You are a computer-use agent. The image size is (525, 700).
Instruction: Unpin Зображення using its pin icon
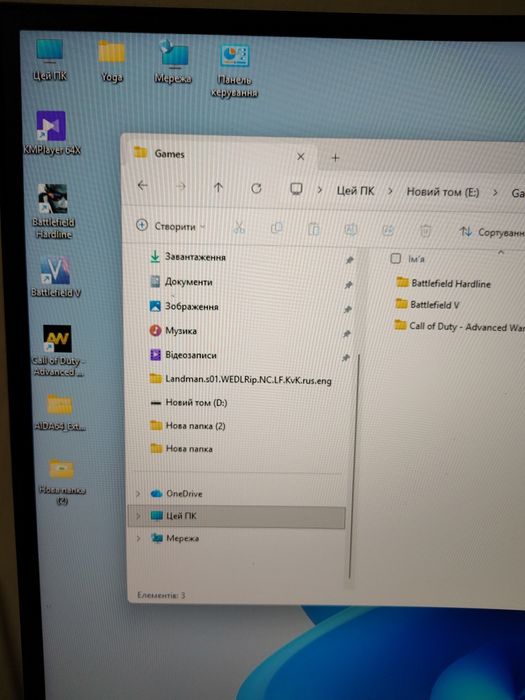pos(347,309)
